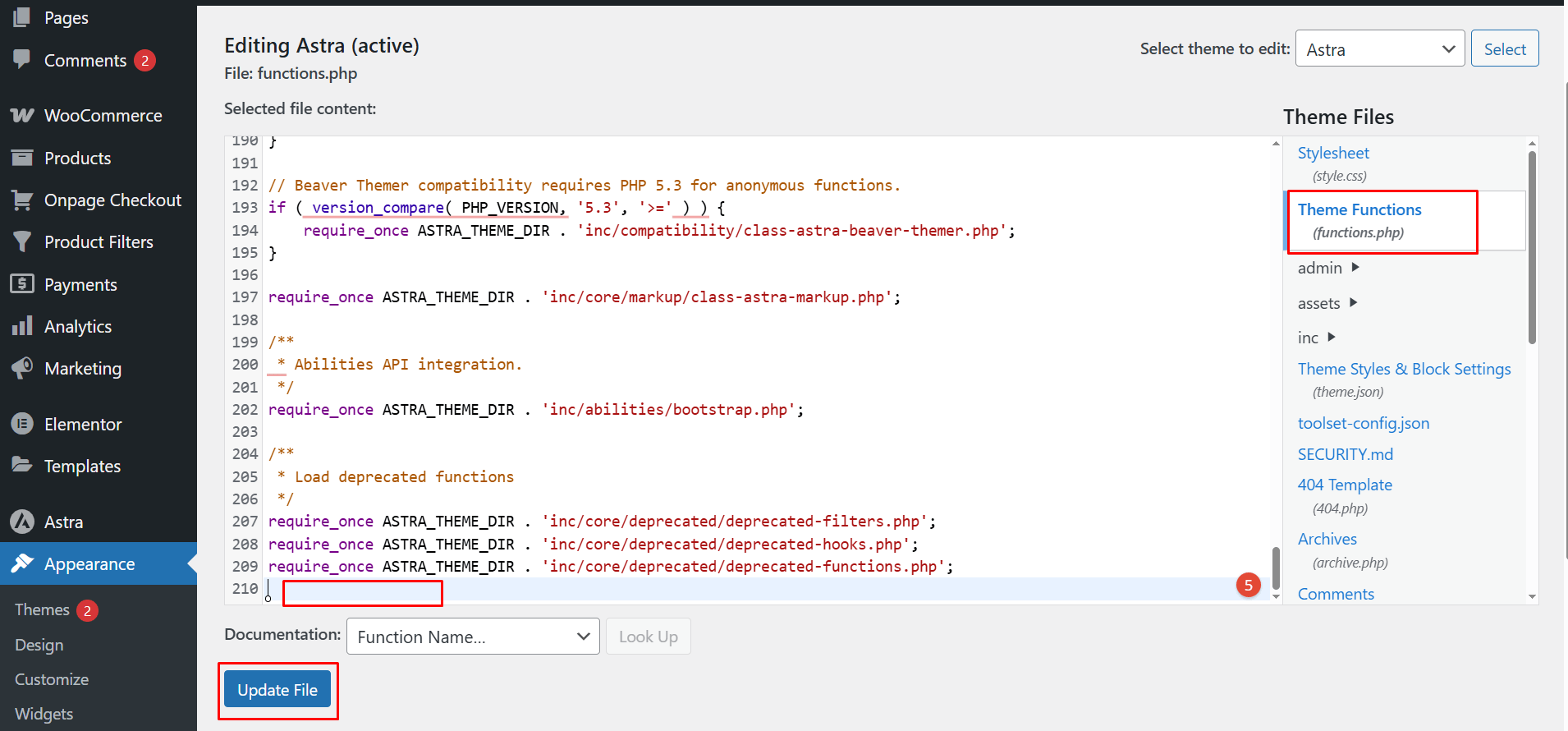The width and height of the screenshot is (1568, 731).
Task: Open Product Filters menu item
Action: point(99,241)
